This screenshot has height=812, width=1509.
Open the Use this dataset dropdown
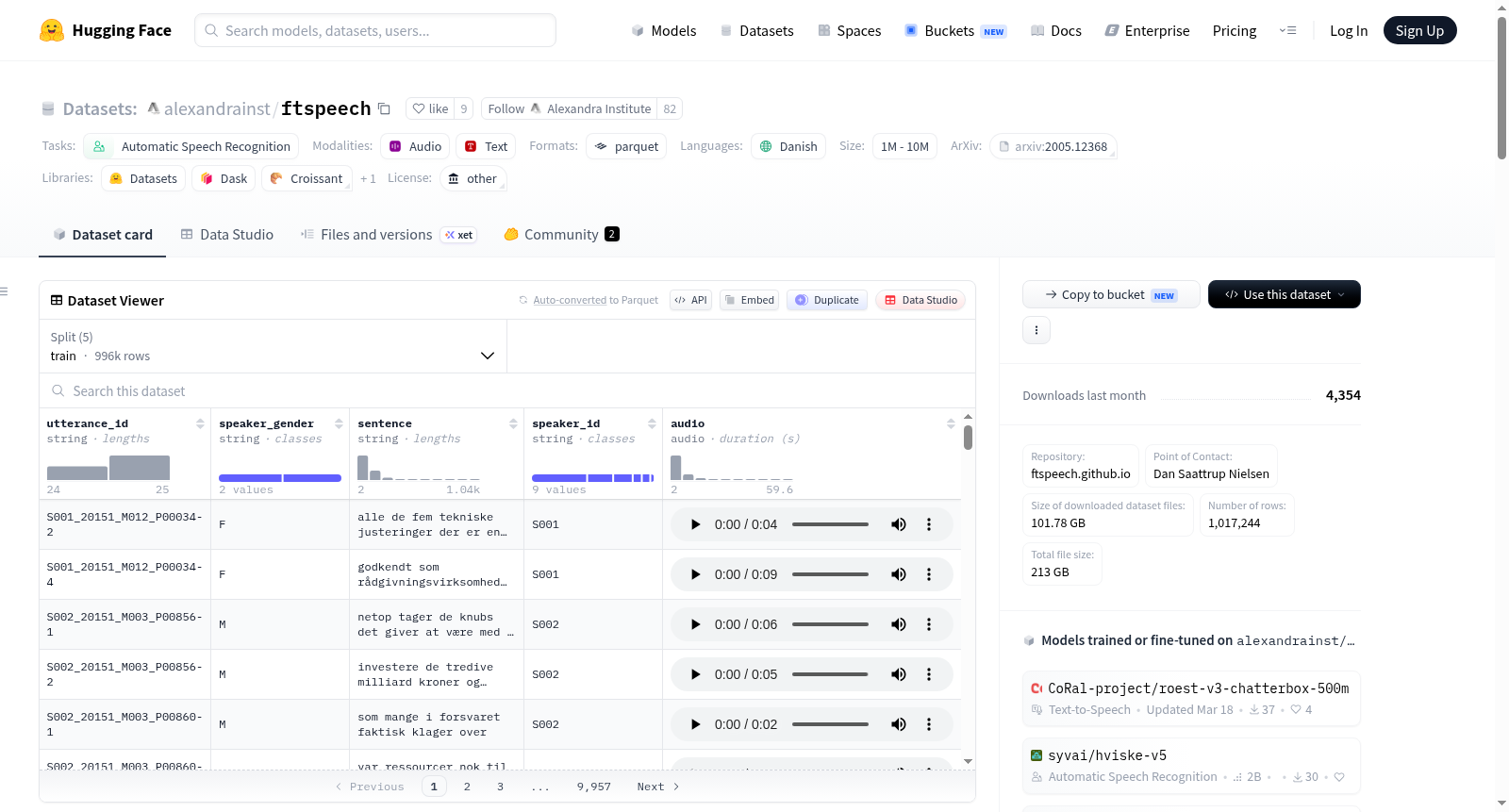[1285, 294]
